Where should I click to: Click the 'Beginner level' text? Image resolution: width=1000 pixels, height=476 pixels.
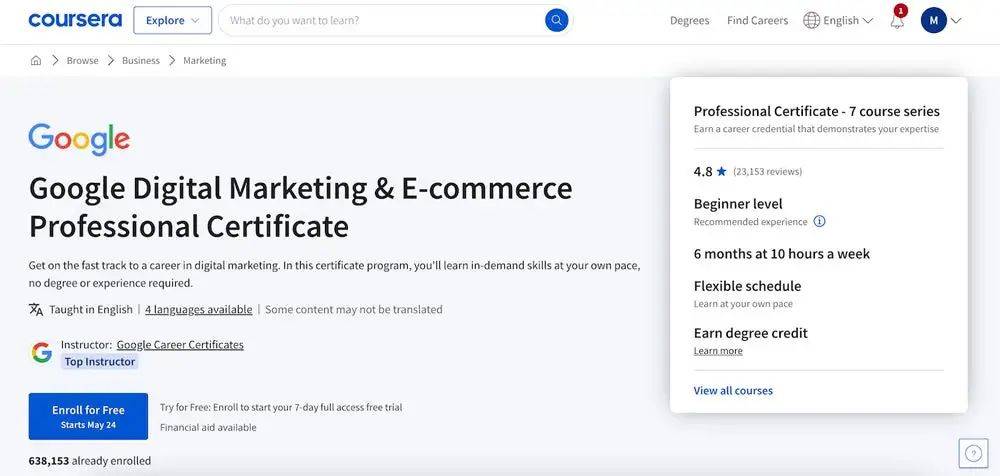738,204
